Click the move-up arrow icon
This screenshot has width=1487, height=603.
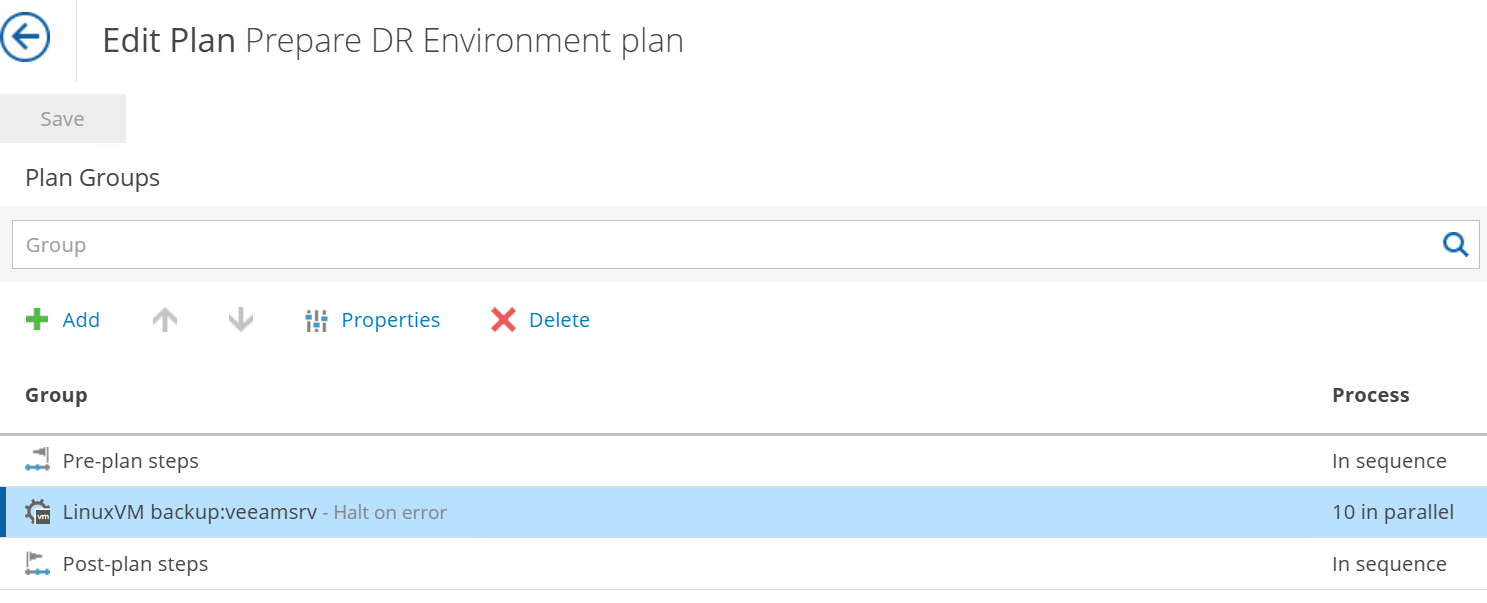164,319
